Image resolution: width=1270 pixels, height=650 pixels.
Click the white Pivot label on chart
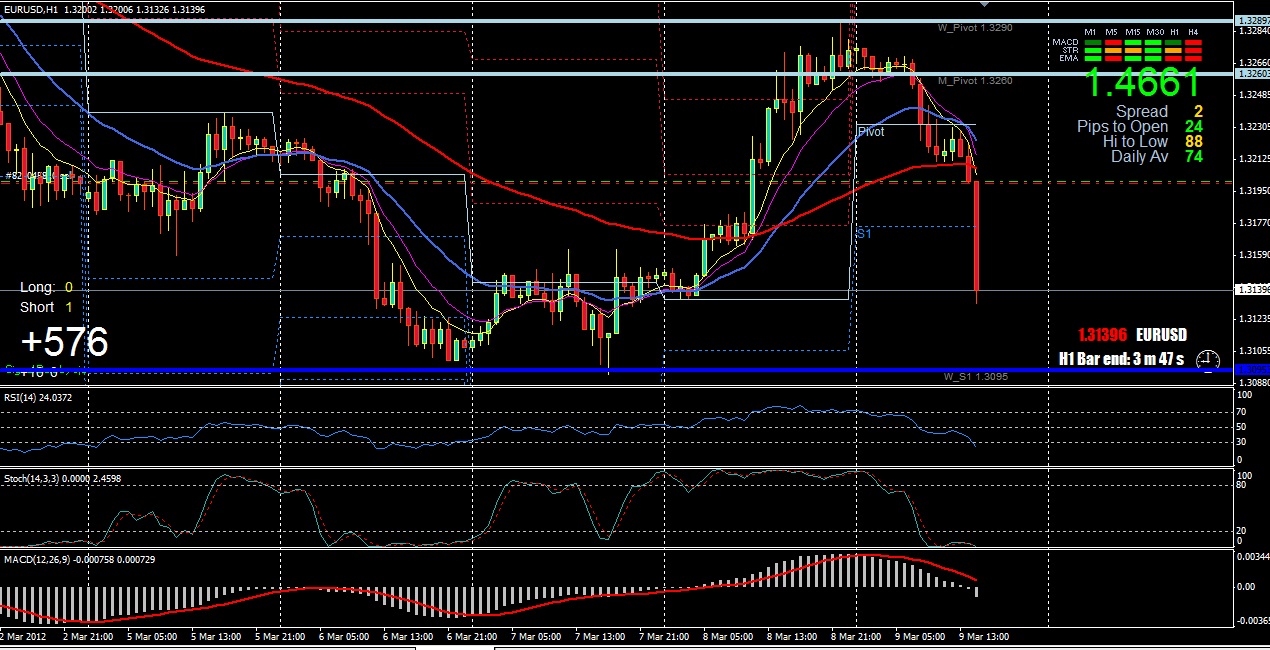[x=871, y=132]
